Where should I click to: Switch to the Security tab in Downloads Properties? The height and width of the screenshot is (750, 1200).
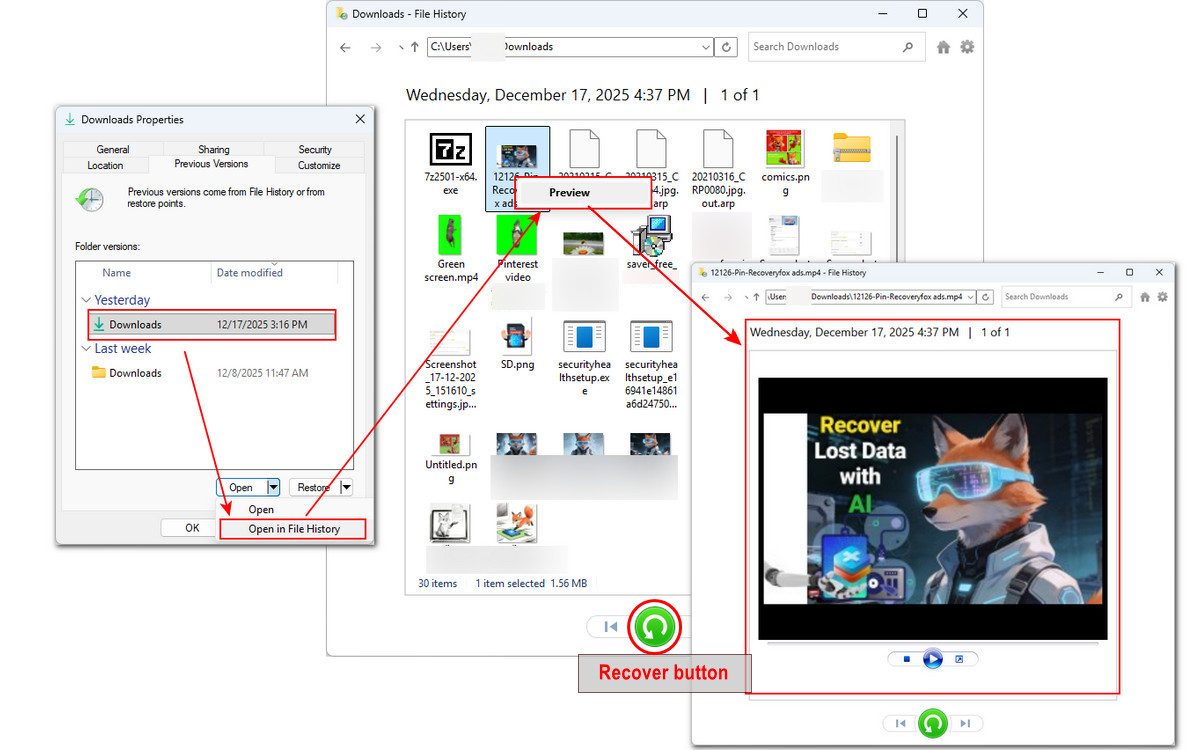314,148
